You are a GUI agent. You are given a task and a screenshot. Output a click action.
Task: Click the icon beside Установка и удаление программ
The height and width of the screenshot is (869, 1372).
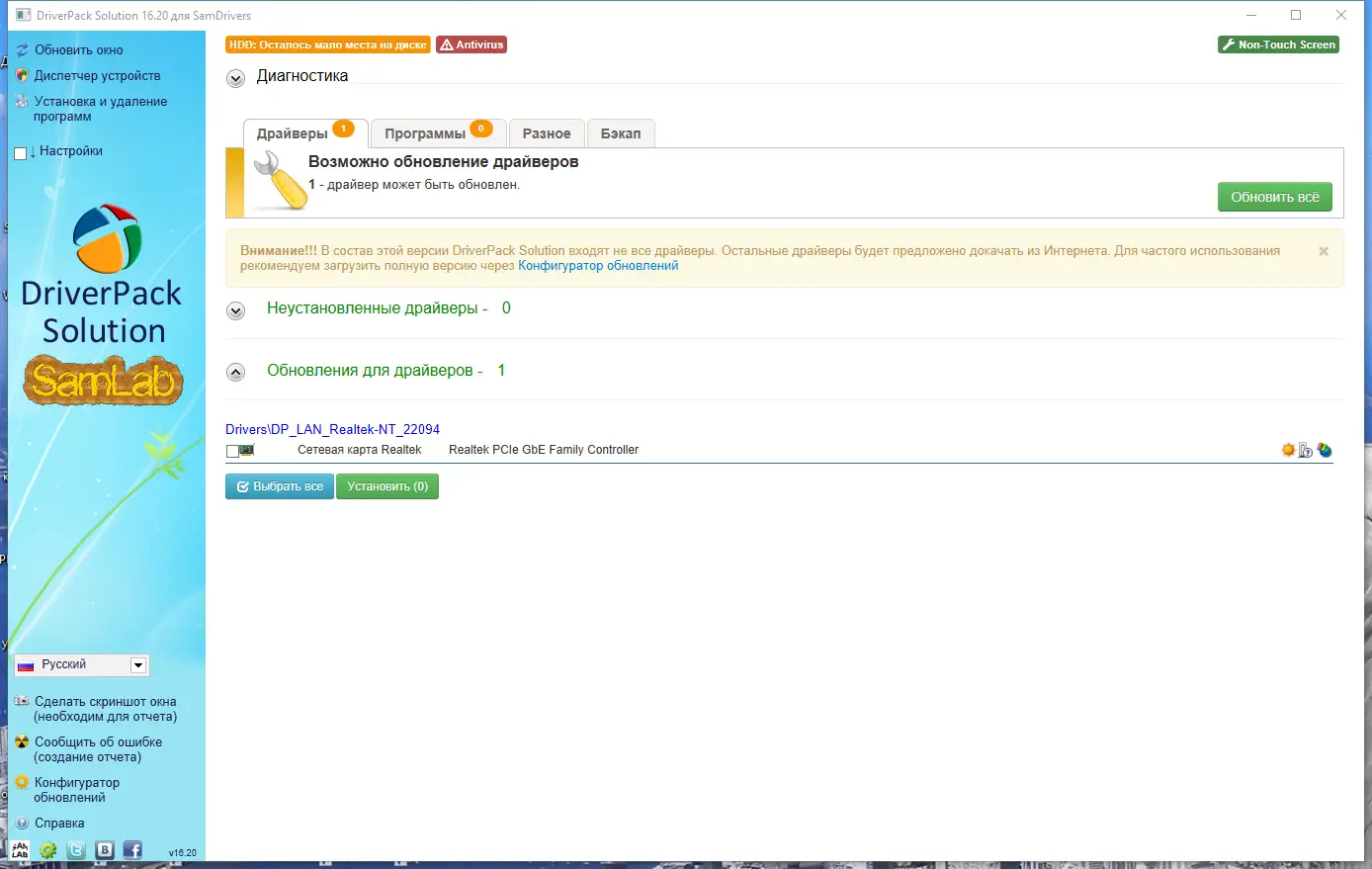coord(22,101)
